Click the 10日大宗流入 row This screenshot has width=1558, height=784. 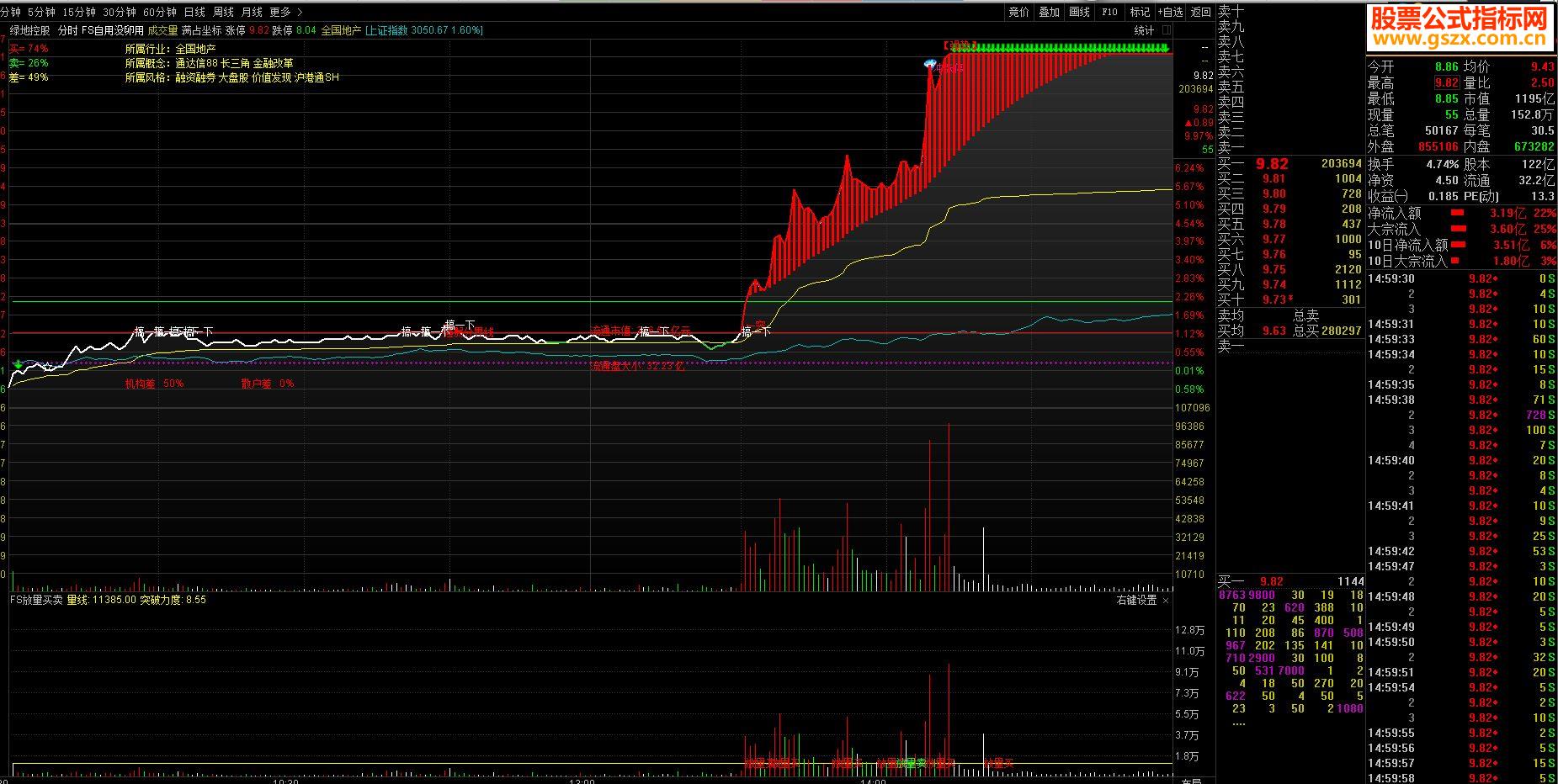pyautogui.click(x=1461, y=261)
